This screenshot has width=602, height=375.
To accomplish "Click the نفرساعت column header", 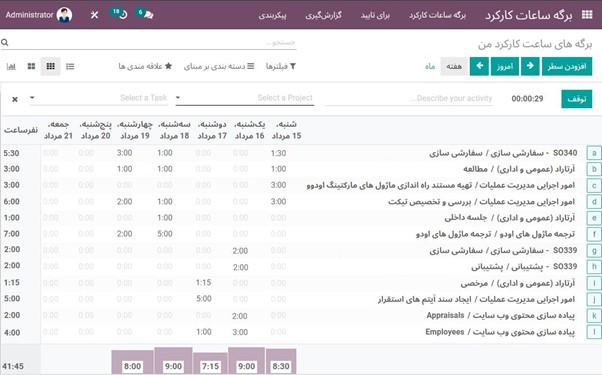I will click(21, 130).
